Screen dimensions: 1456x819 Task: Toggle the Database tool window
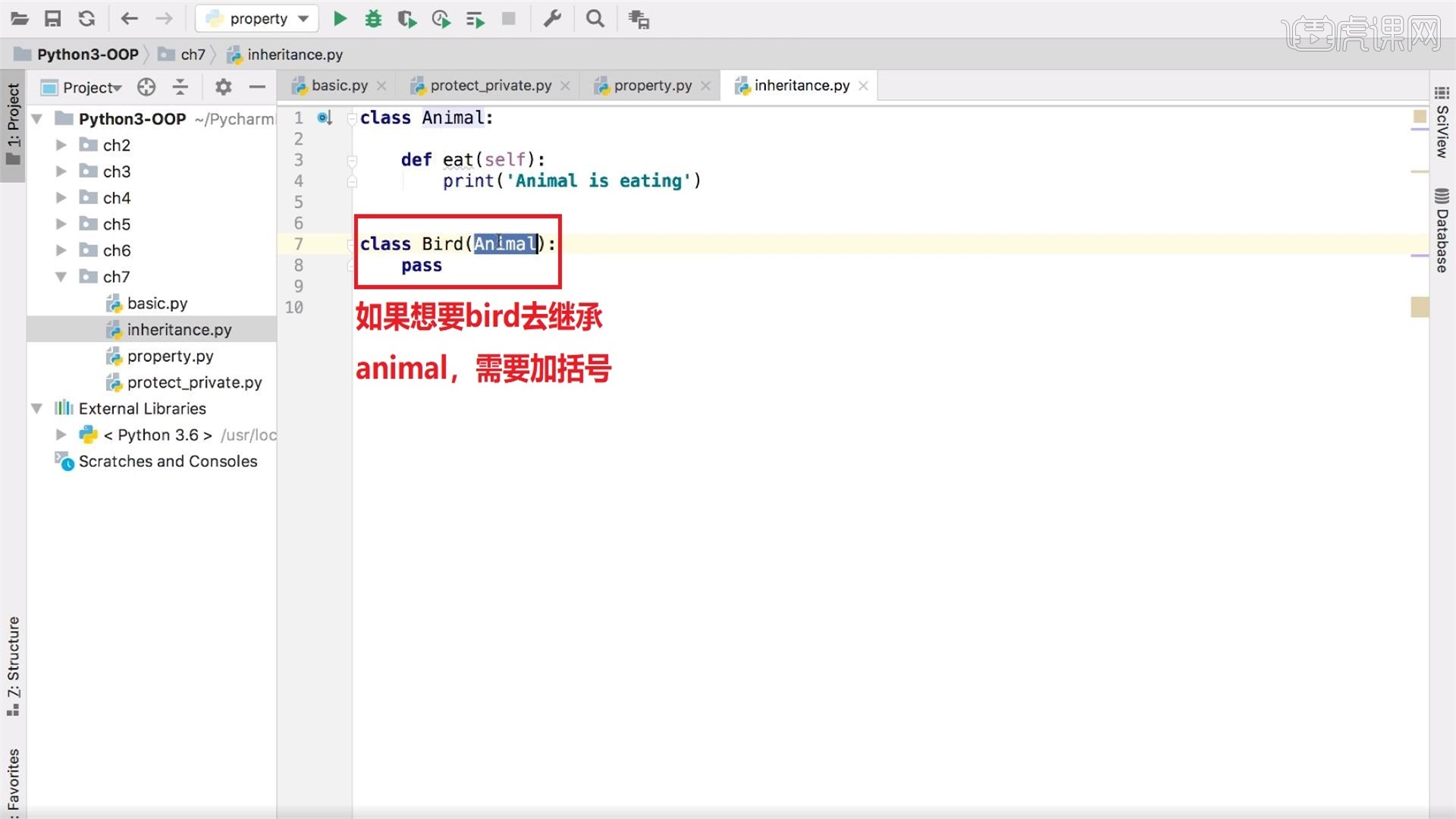click(1442, 230)
